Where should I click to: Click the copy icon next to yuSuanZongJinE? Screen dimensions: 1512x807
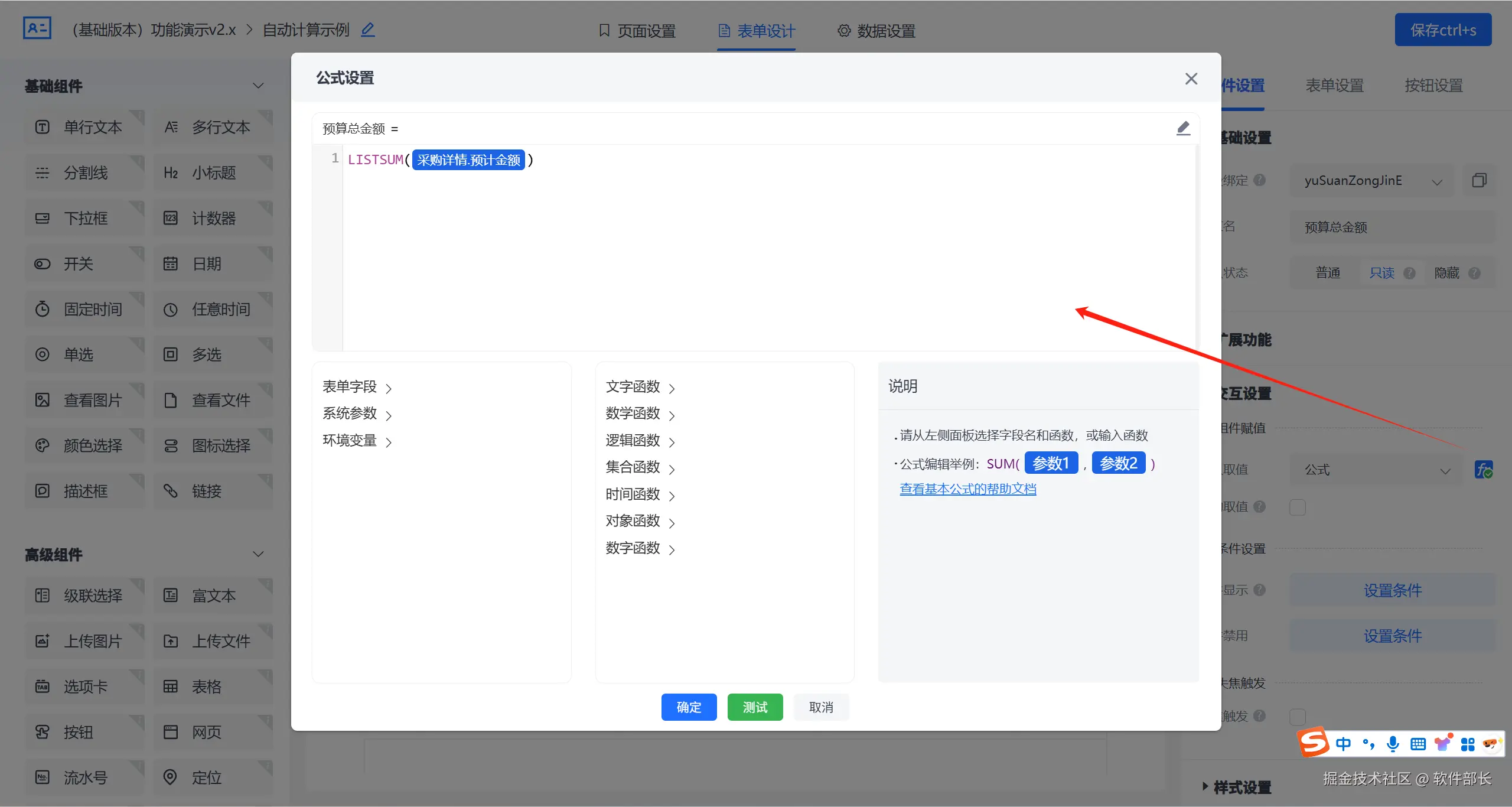[x=1479, y=180]
